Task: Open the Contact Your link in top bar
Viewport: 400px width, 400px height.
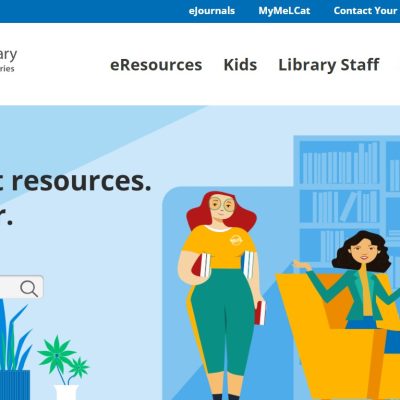Action: tap(366, 11)
